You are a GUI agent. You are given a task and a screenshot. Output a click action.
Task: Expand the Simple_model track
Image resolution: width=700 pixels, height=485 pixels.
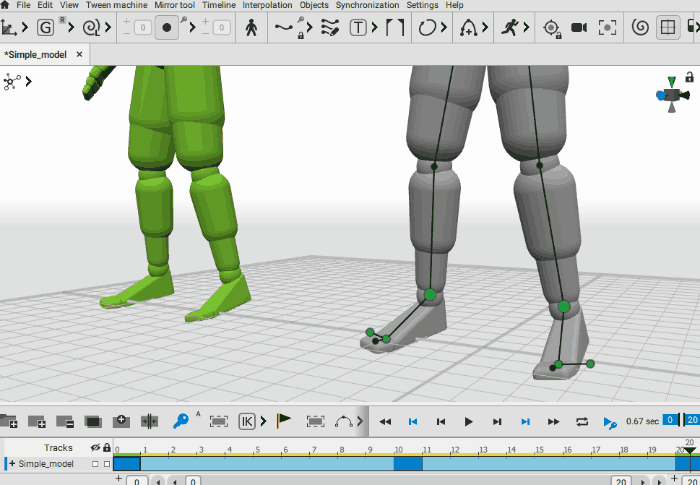(x=11, y=464)
